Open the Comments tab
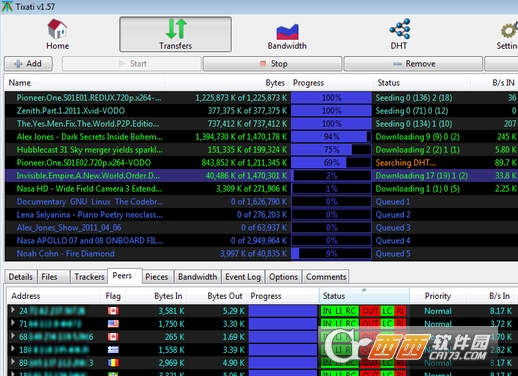This screenshot has width=518, height=376. pyautogui.click(x=326, y=277)
